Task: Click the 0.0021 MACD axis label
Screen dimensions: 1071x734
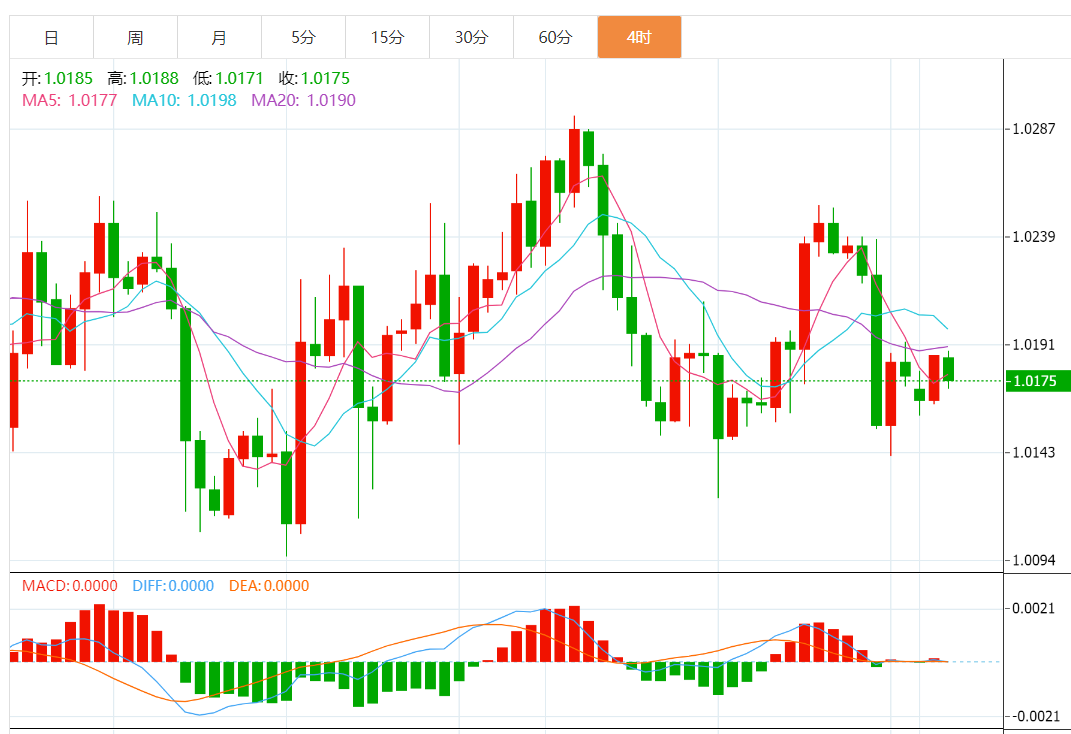Action: pos(1034,608)
